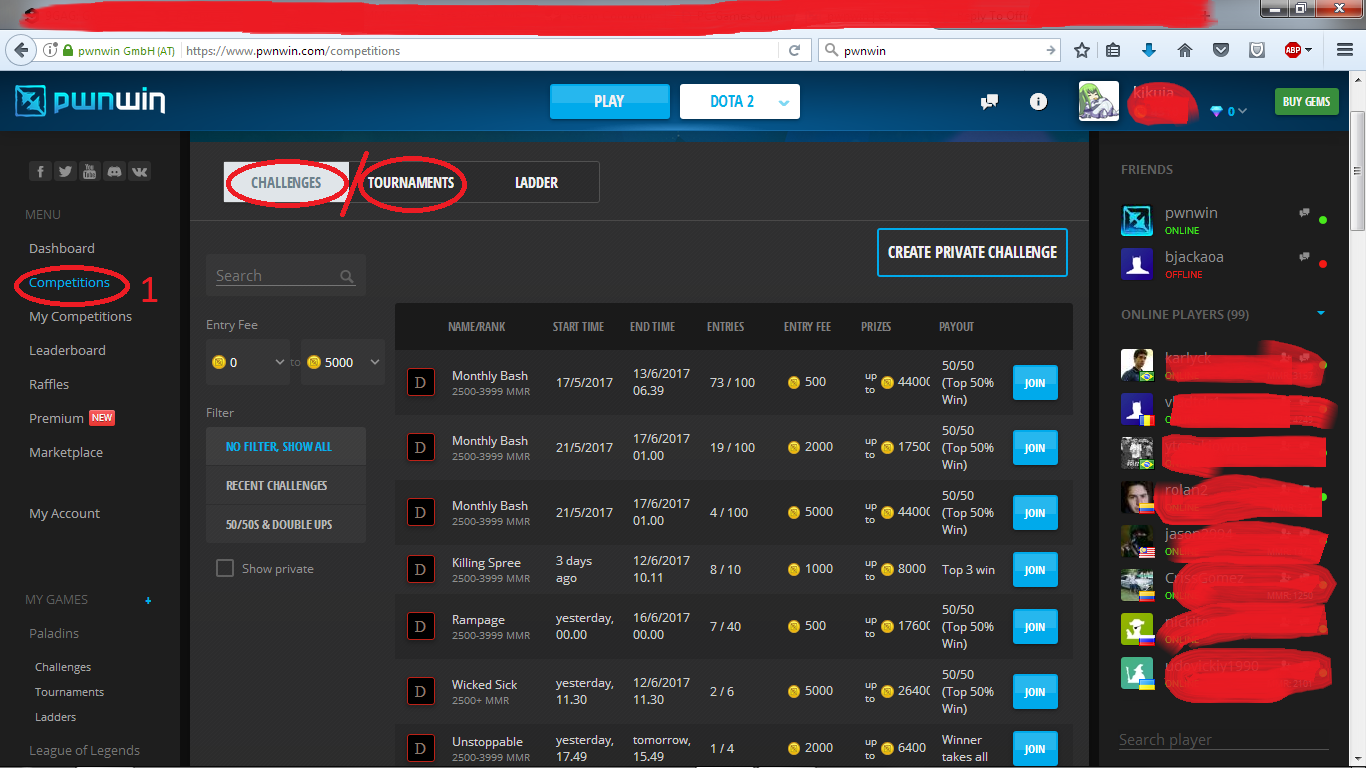Go back with the browser back arrow
1366x768 pixels.
click(x=19, y=50)
